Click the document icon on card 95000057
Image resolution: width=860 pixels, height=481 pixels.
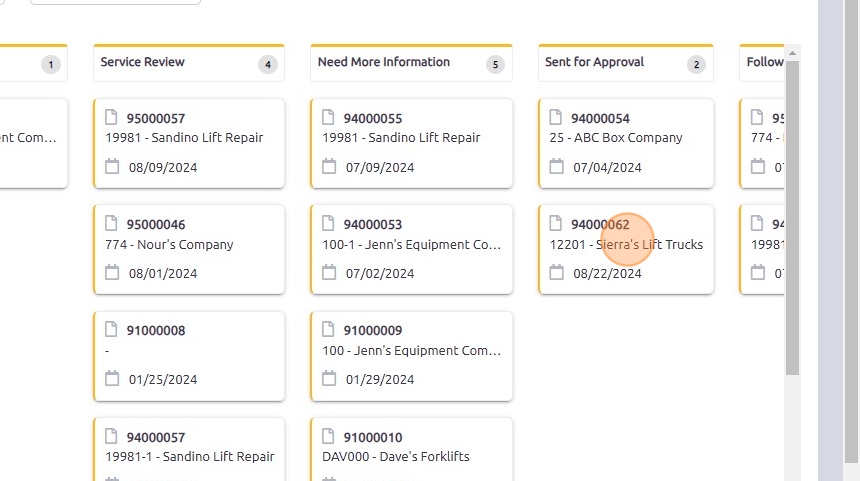tap(112, 118)
